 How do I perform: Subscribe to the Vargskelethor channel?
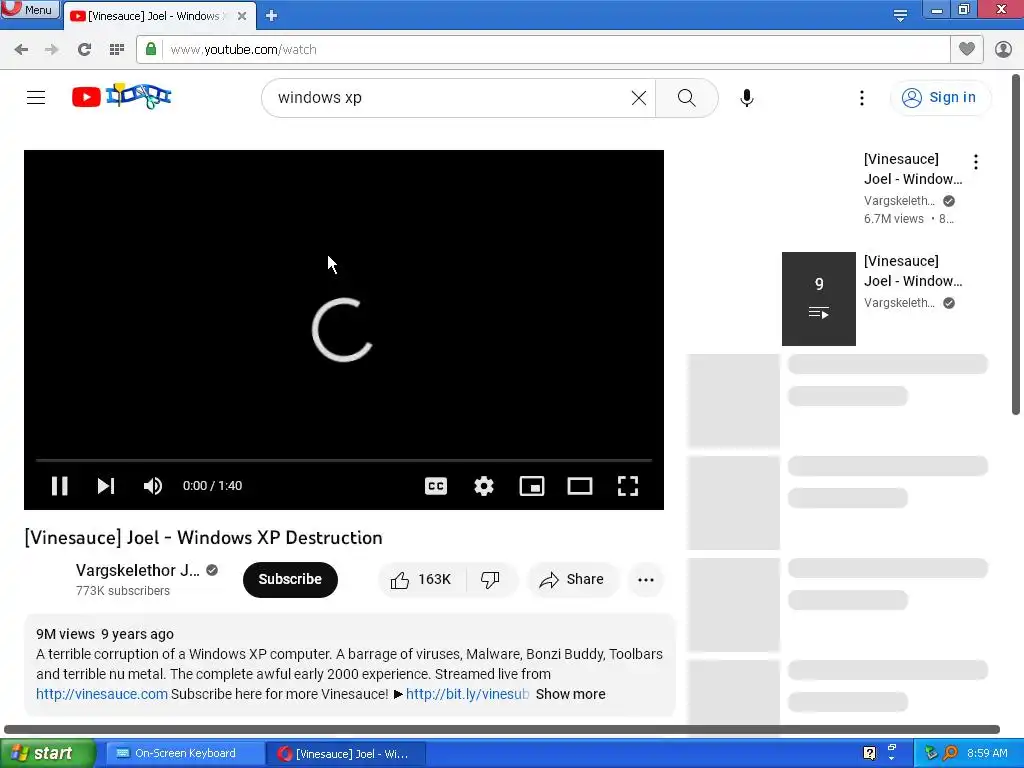tap(290, 579)
